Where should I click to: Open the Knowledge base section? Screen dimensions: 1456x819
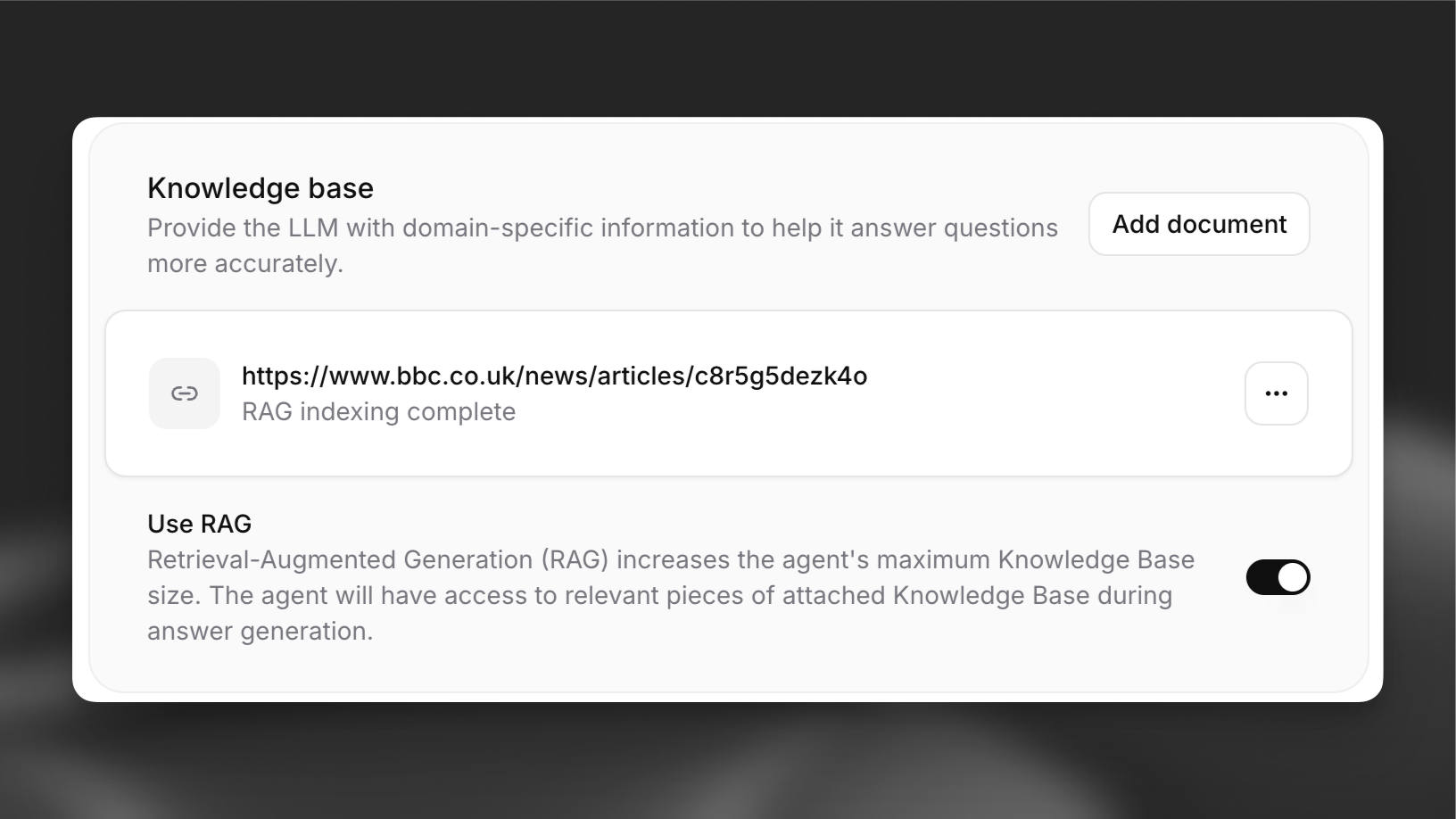(261, 187)
